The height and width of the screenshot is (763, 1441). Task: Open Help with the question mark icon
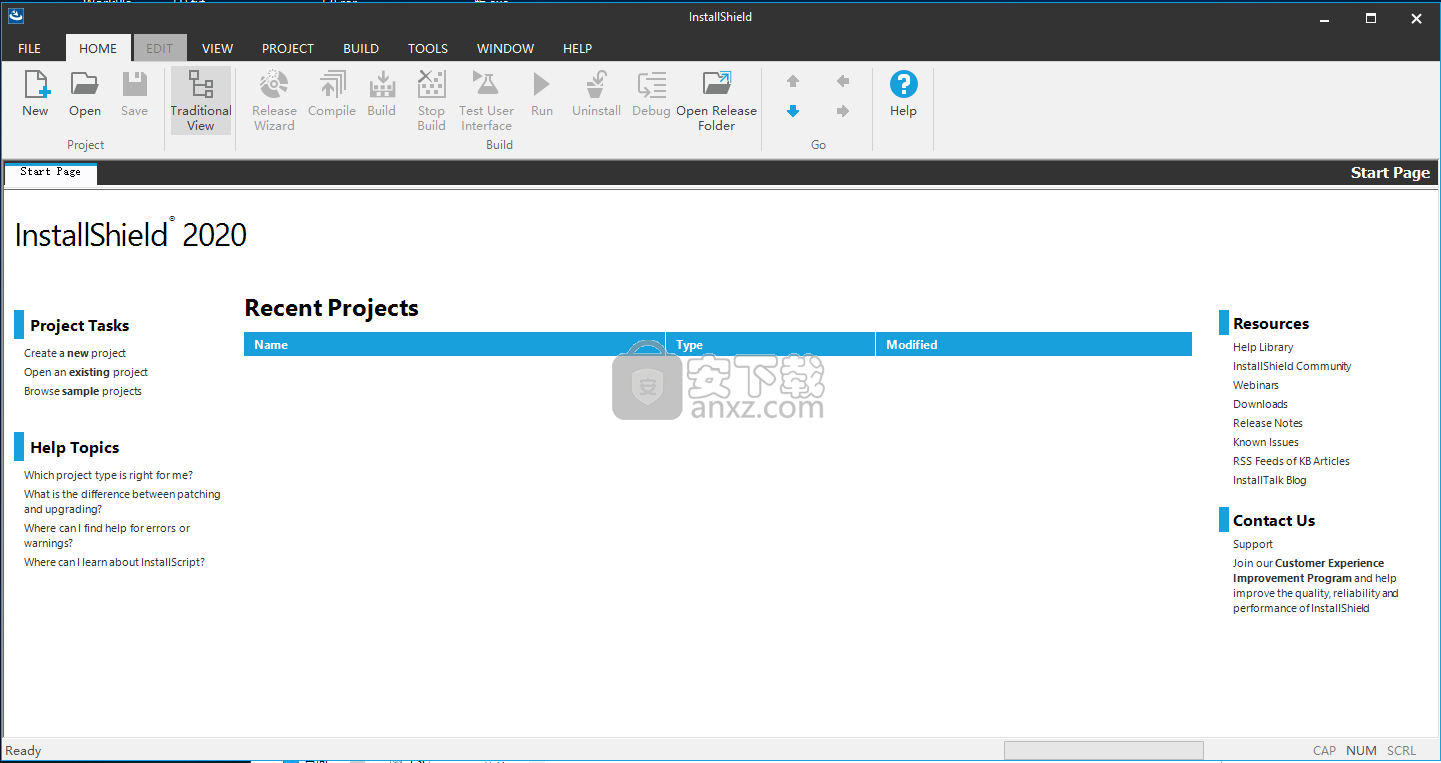pos(904,85)
